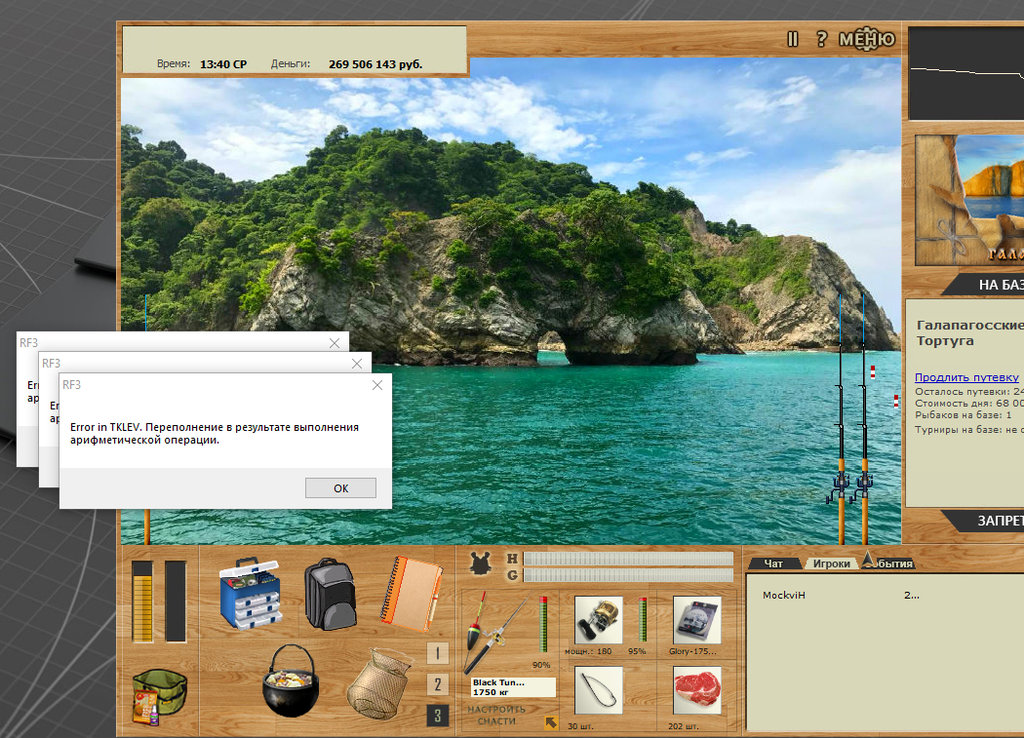Image resolution: width=1024 pixels, height=738 pixels.
Task: Click OK in the front RF3 error dialog
Action: coord(340,488)
